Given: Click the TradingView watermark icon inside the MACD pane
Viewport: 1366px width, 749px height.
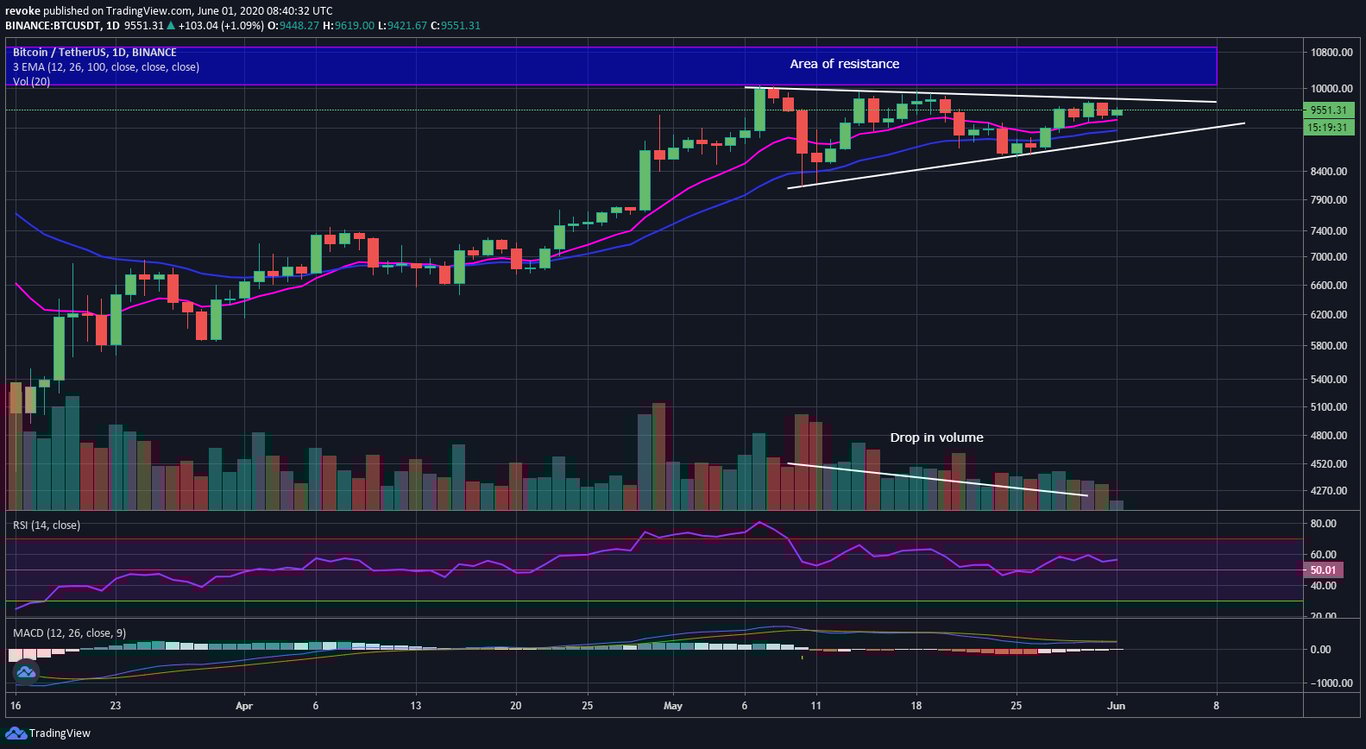Looking at the screenshot, I should (x=24, y=671).
